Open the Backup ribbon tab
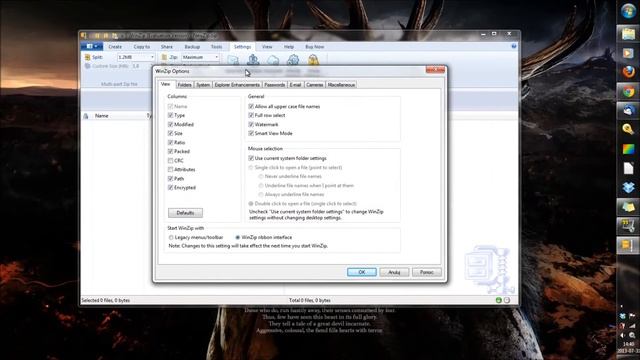 (192, 47)
